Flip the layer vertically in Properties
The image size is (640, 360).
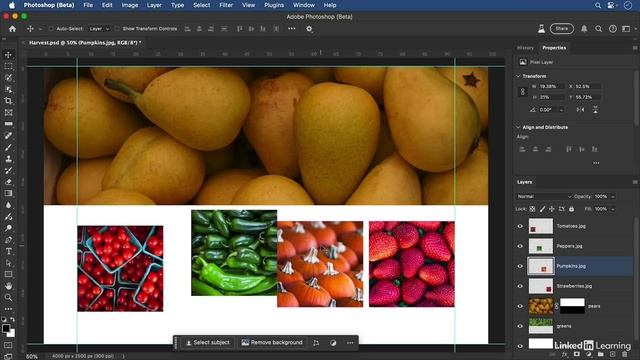click(x=596, y=109)
